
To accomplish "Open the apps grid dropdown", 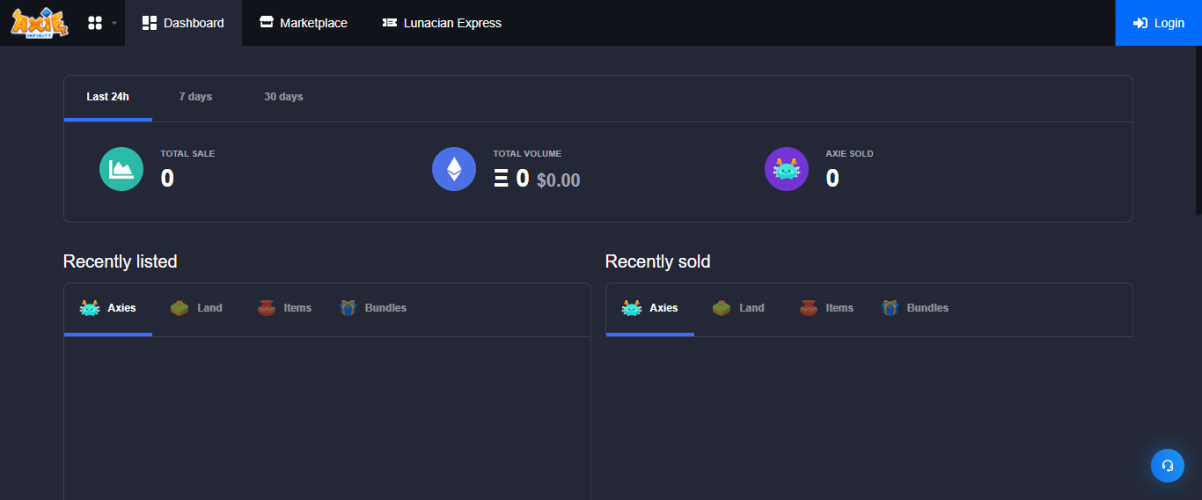I will point(102,22).
